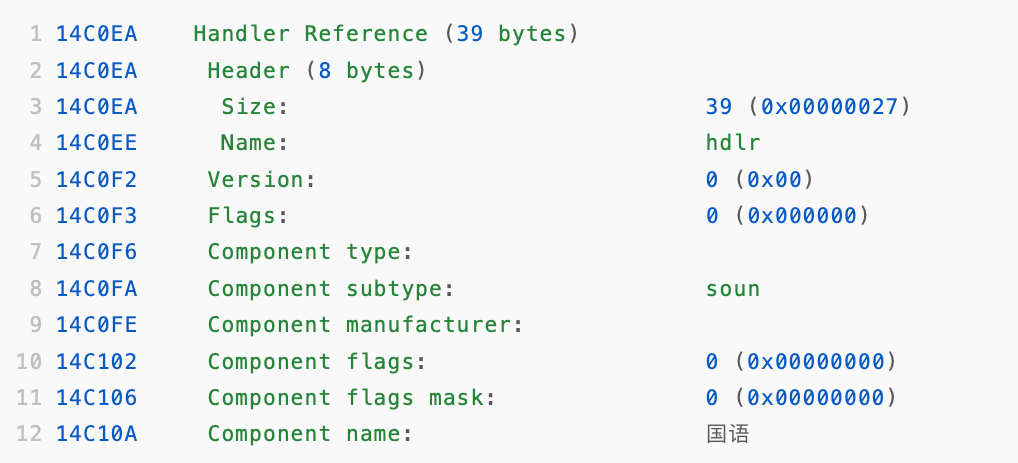Click offset 14C0EA on line 1
The width and height of the screenshot is (1018, 463).
click(97, 34)
